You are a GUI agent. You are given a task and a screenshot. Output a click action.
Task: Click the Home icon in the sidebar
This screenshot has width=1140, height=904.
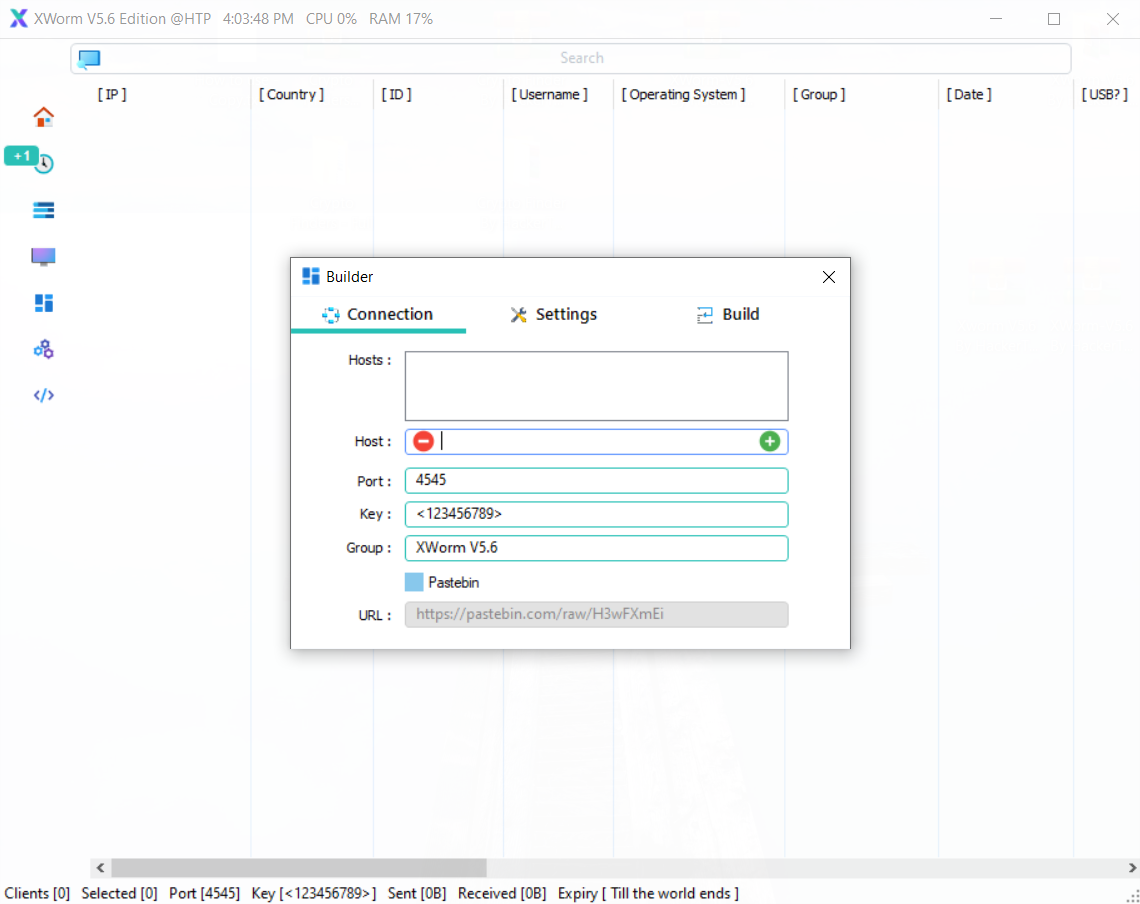click(x=43, y=117)
